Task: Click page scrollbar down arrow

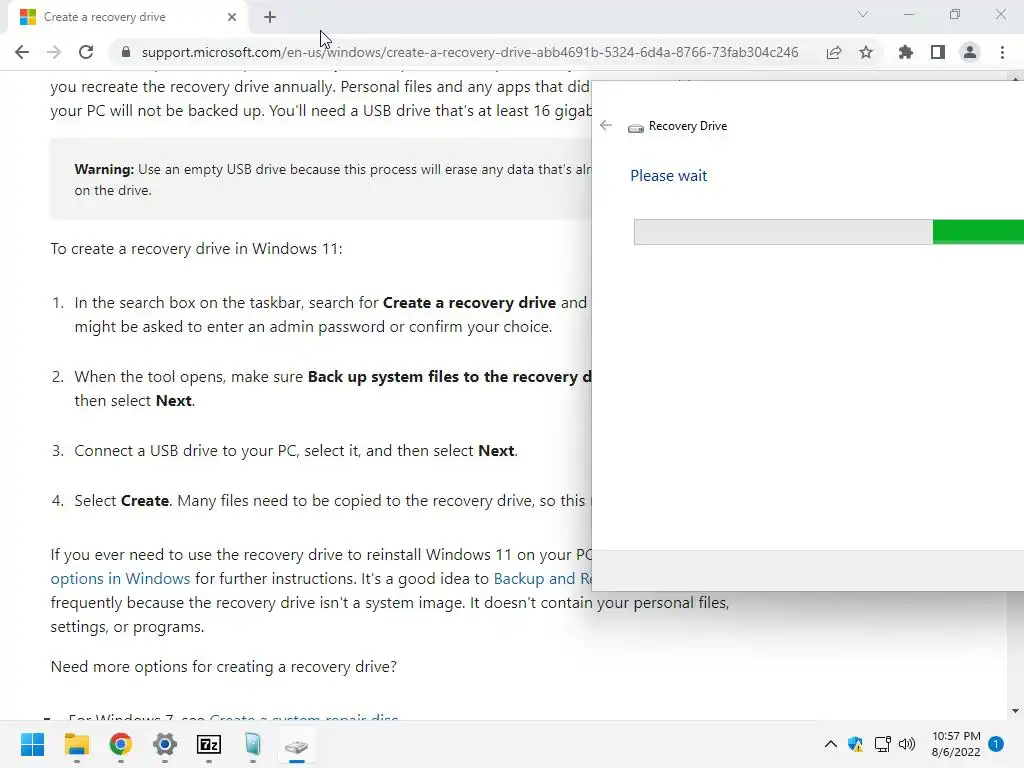Action: [1015, 711]
